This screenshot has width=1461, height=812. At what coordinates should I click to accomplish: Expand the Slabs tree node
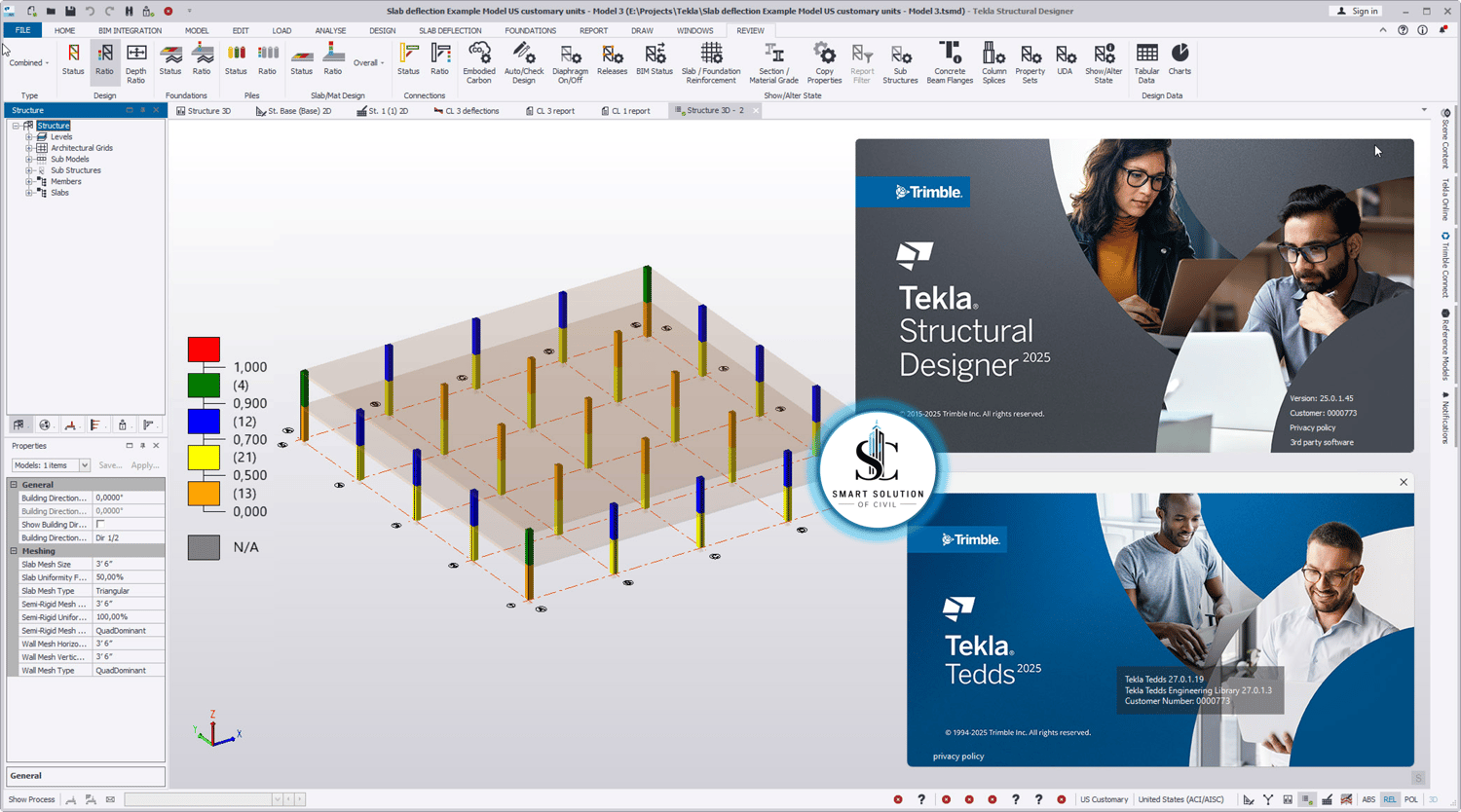point(29,193)
